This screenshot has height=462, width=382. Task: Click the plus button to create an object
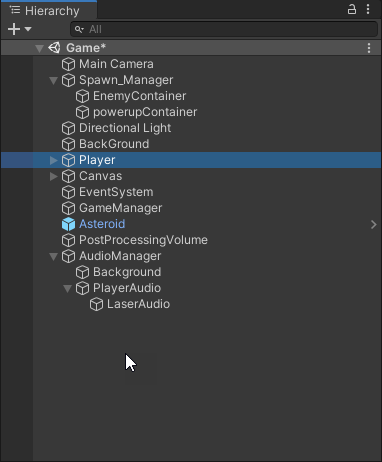[14, 29]
